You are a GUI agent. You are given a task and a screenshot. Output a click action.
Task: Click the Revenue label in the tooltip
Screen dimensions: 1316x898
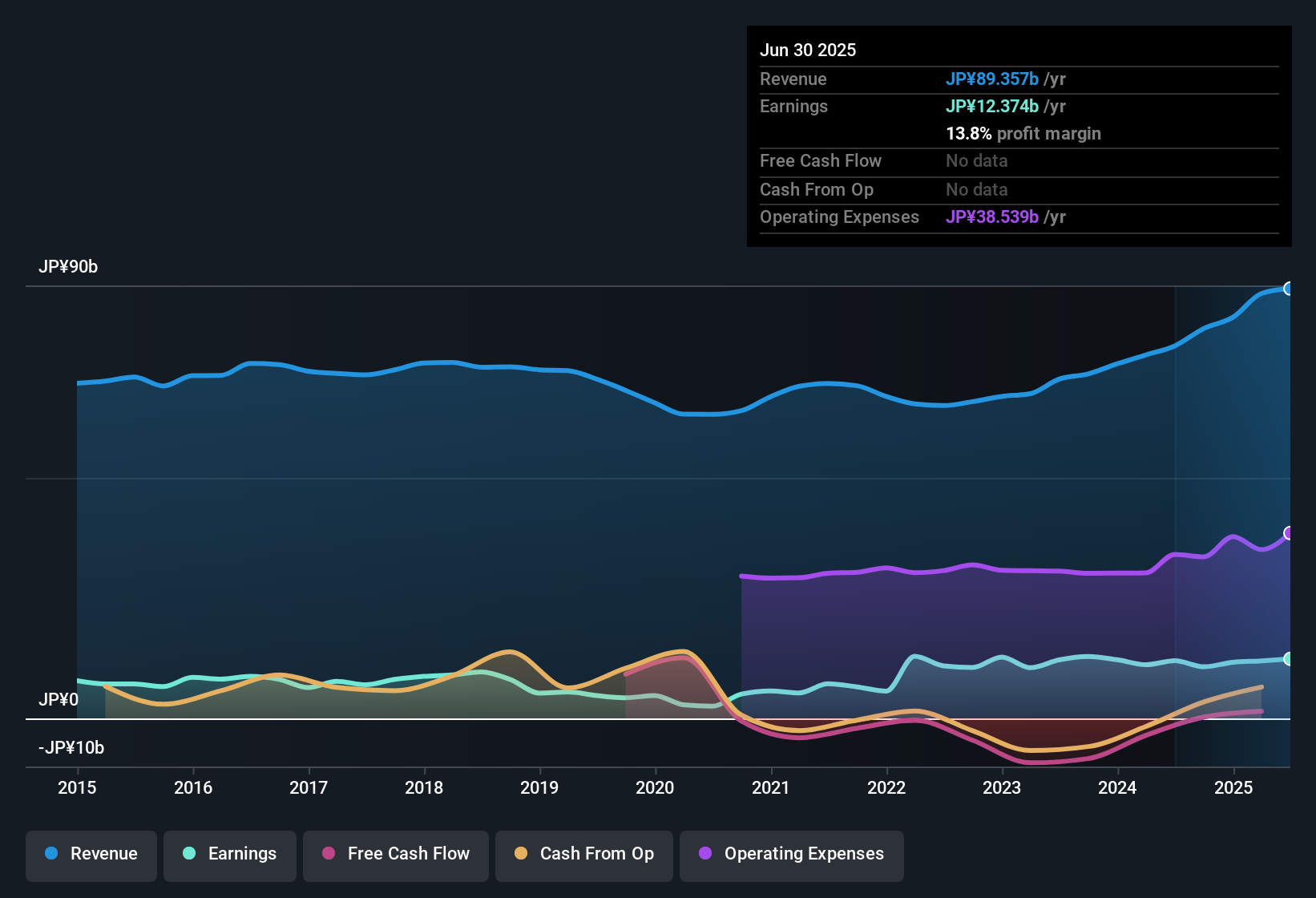(x=793, y=79)
